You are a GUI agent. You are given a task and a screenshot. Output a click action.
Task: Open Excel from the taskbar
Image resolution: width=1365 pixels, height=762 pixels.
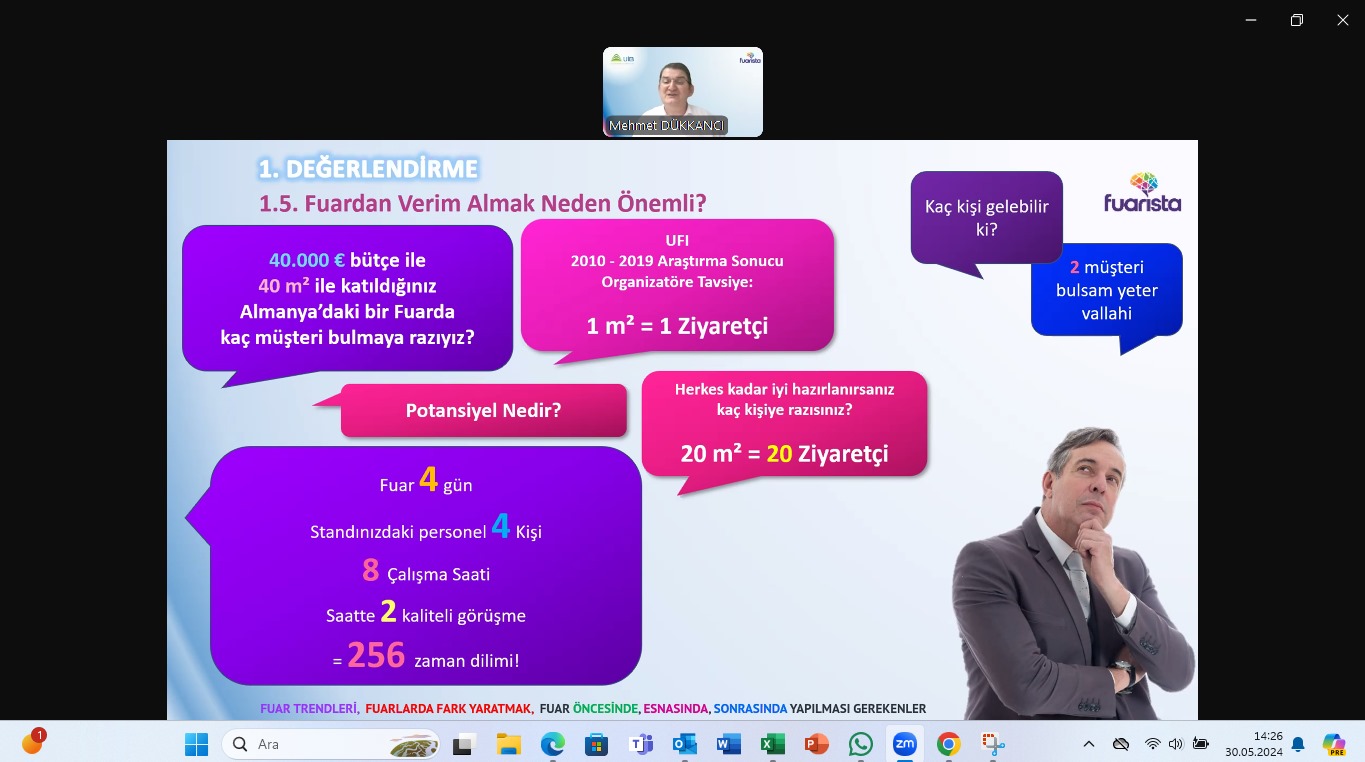[x=772, y=744]
